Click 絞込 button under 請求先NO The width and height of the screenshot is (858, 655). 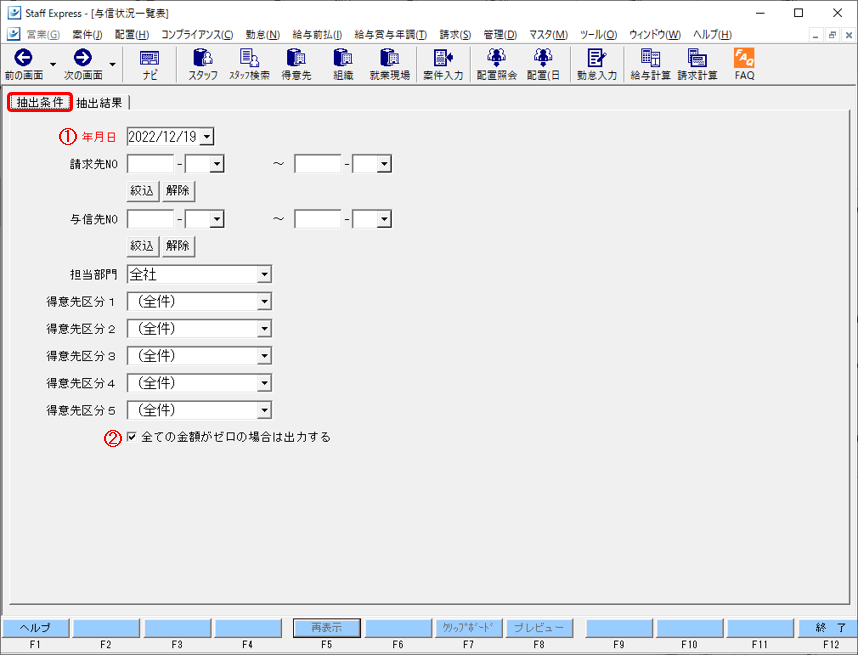(x=142, y=190)
